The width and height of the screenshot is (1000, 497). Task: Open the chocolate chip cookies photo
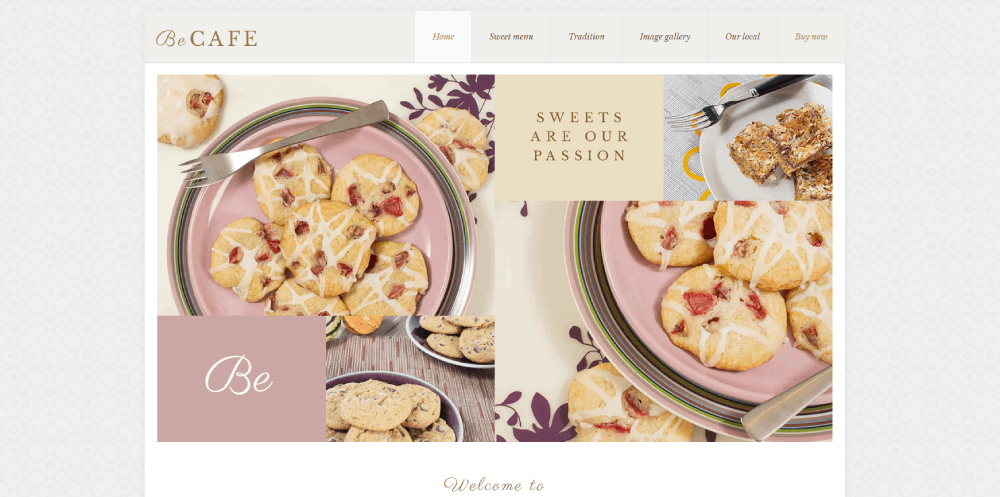pos(410,378)
